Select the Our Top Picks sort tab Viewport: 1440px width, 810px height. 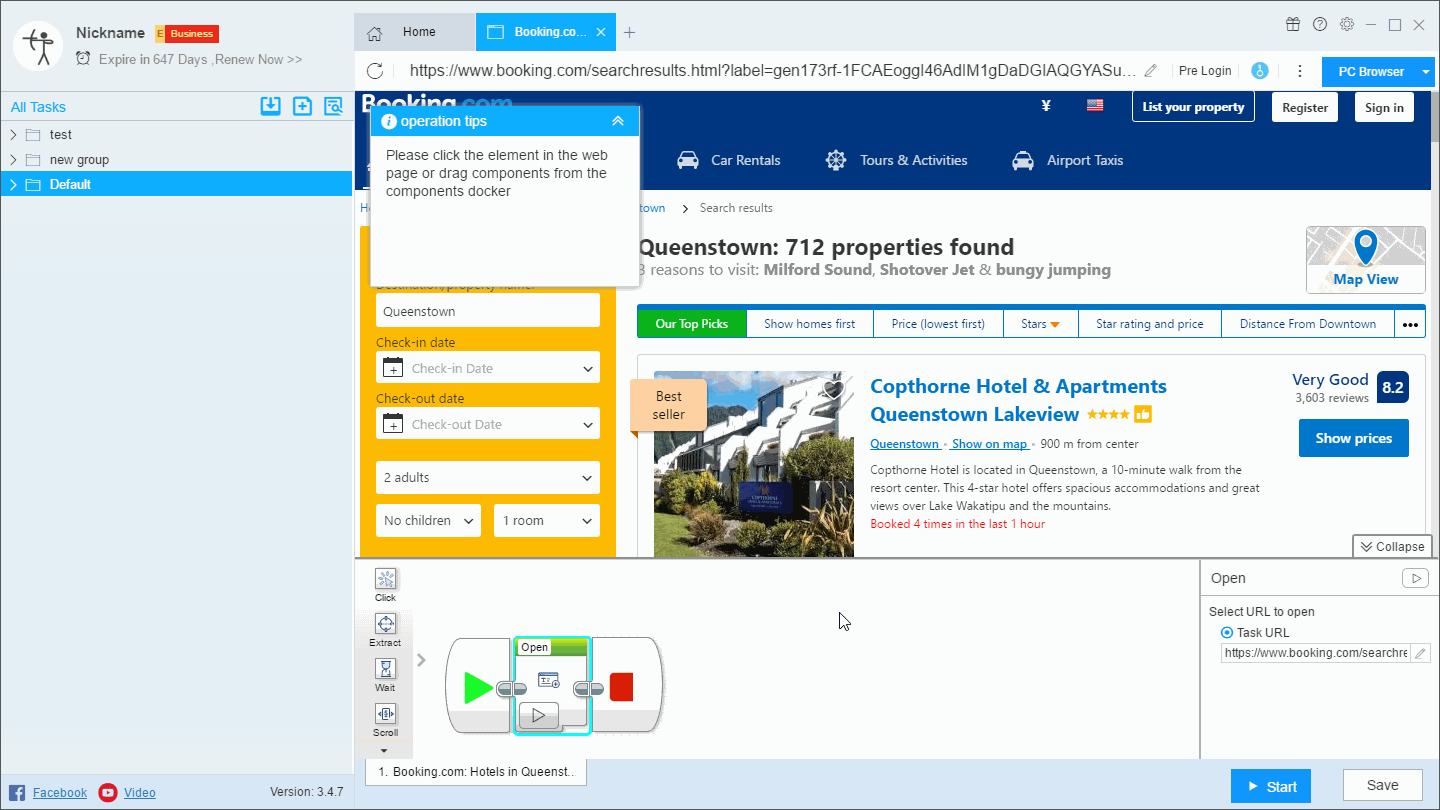(x=692, y=324)
